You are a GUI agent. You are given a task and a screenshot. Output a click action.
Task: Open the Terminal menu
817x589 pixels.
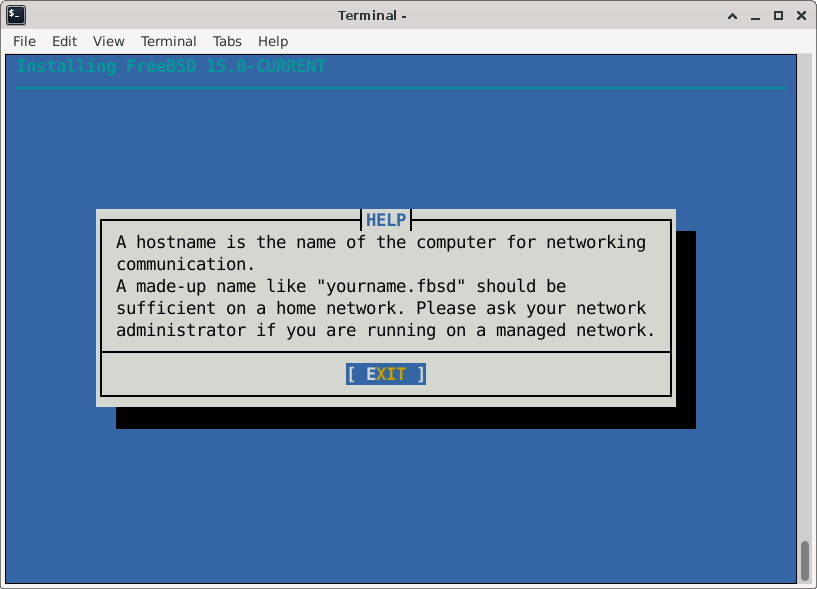pyautogui.click(x=168, y=41)
